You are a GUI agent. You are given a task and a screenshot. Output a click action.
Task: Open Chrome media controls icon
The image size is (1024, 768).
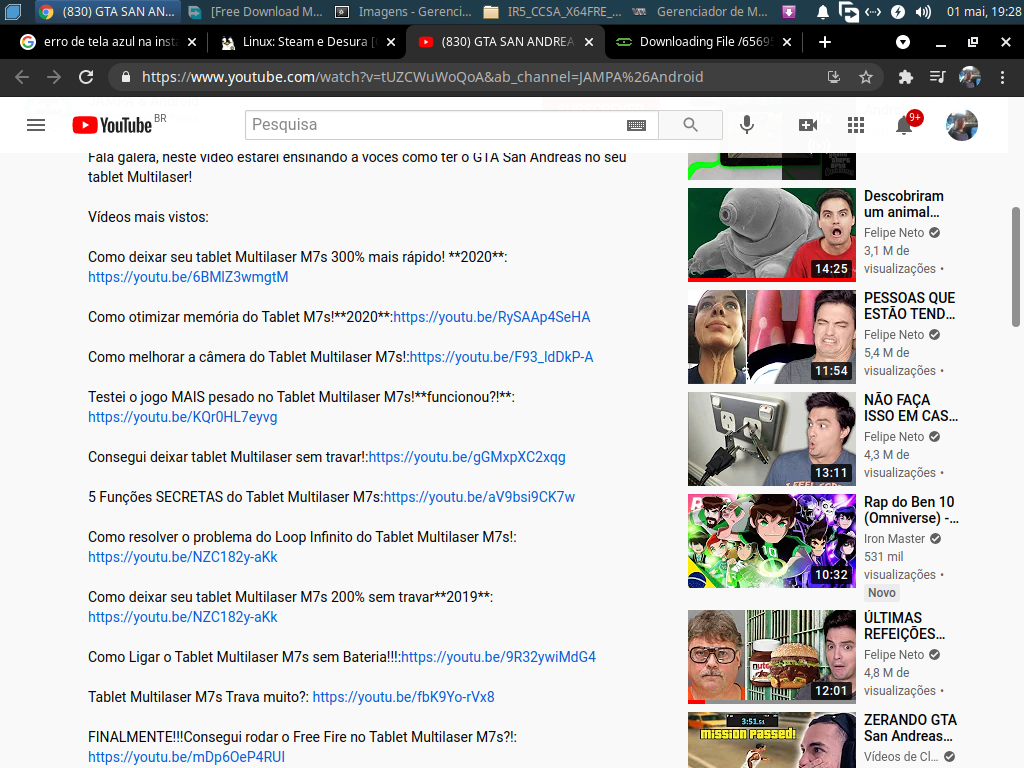point(937,77)
